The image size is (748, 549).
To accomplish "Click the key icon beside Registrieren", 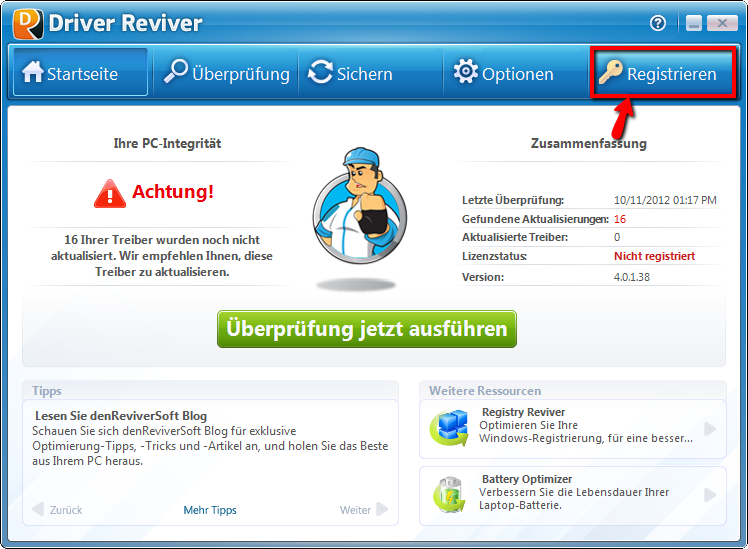I will tap(611, 72).
